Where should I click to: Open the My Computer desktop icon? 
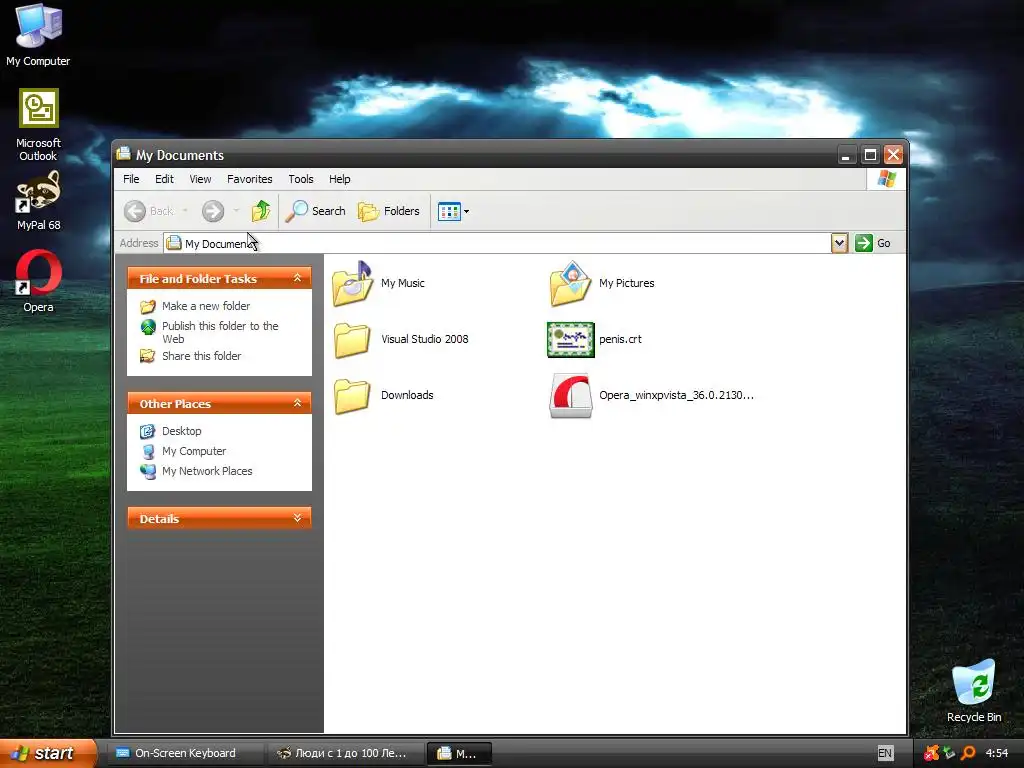(38, 35)
